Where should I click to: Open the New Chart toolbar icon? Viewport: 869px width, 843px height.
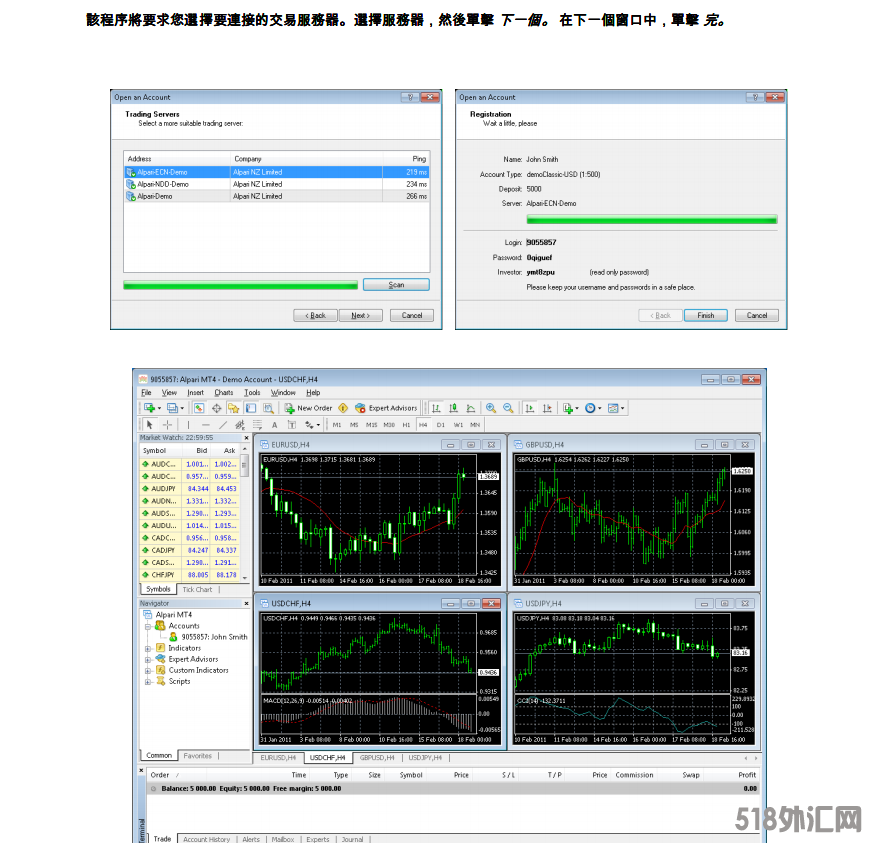[x=149, y=408]
